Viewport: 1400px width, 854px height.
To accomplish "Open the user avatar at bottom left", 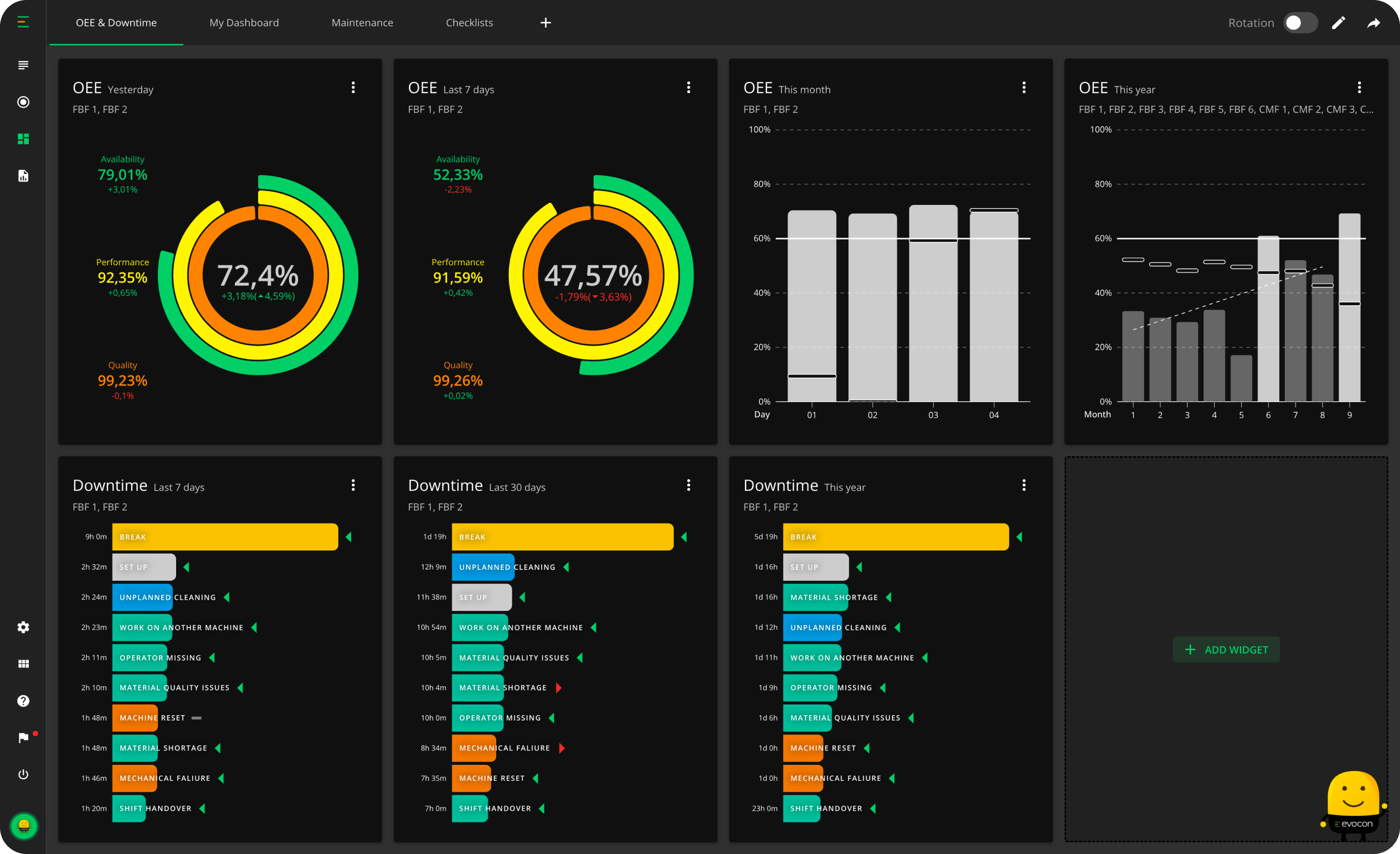I will click(24, 825).
